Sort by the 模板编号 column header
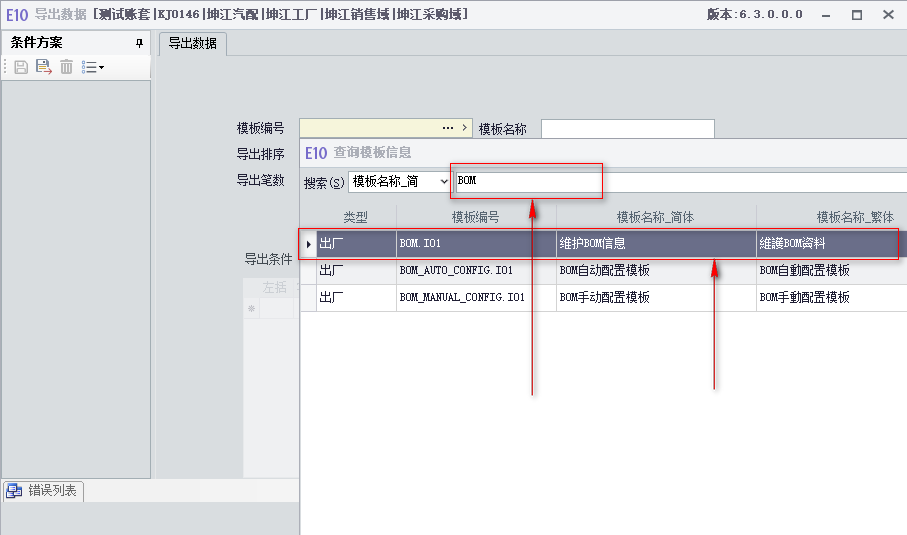Image resolution: width=907 pixels, height=535 pixels. coord(475,217)
